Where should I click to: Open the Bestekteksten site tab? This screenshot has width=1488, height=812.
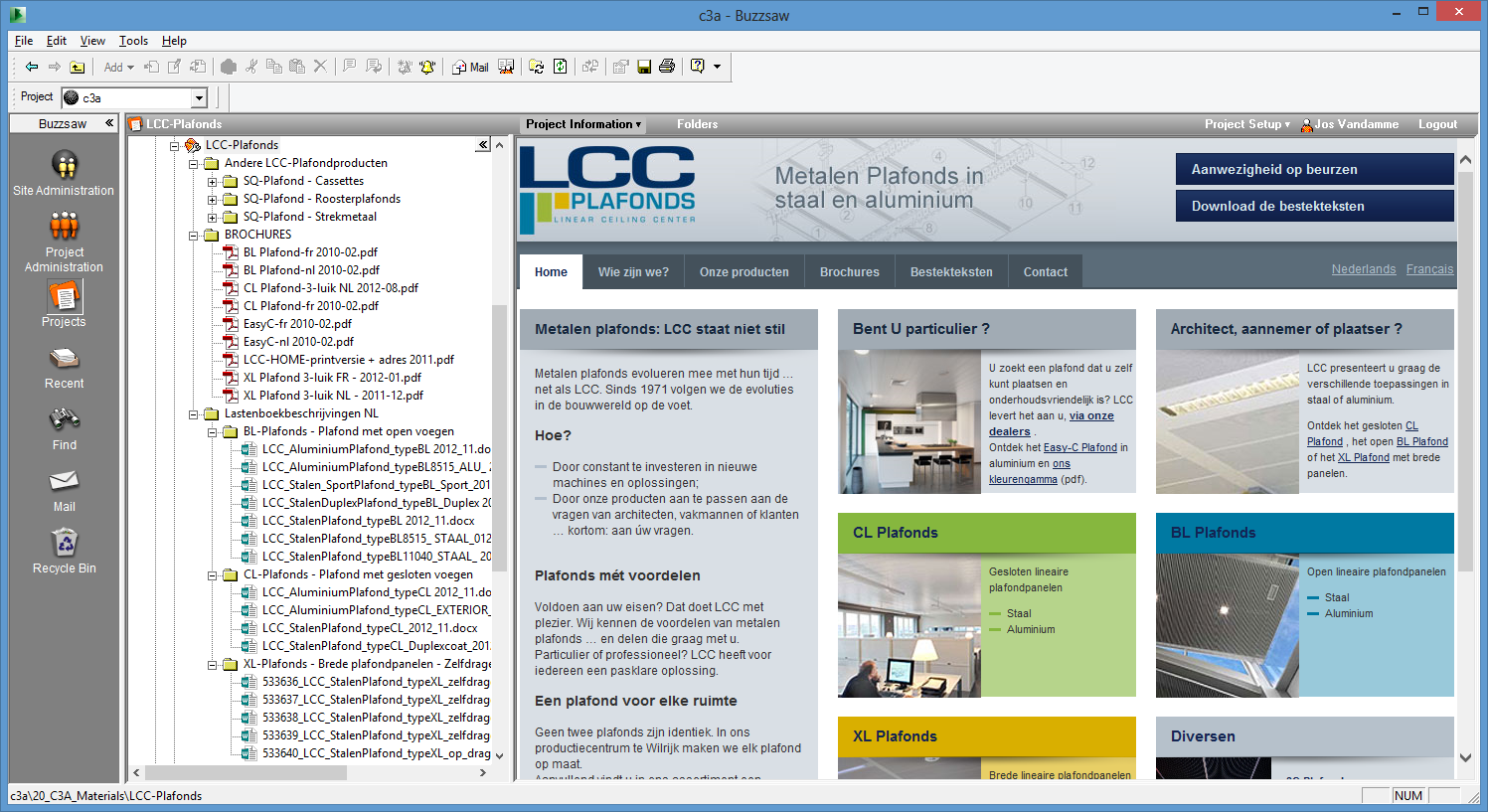[x=951, y=271]
